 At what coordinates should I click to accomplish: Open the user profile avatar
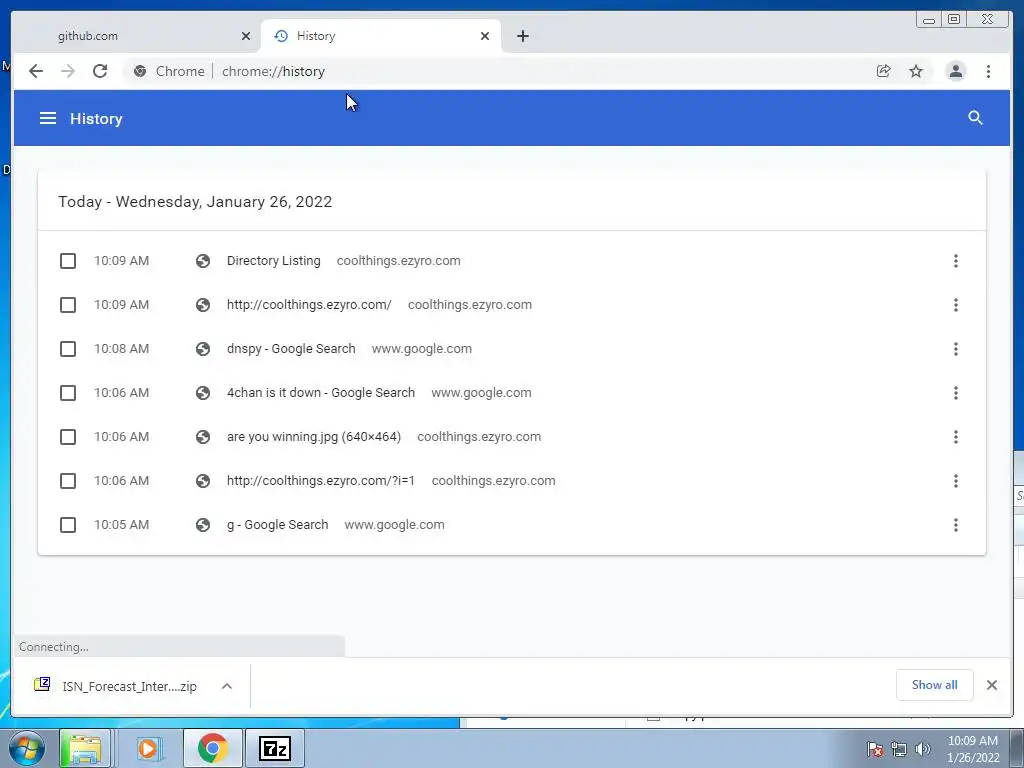[x=955, y=71]
